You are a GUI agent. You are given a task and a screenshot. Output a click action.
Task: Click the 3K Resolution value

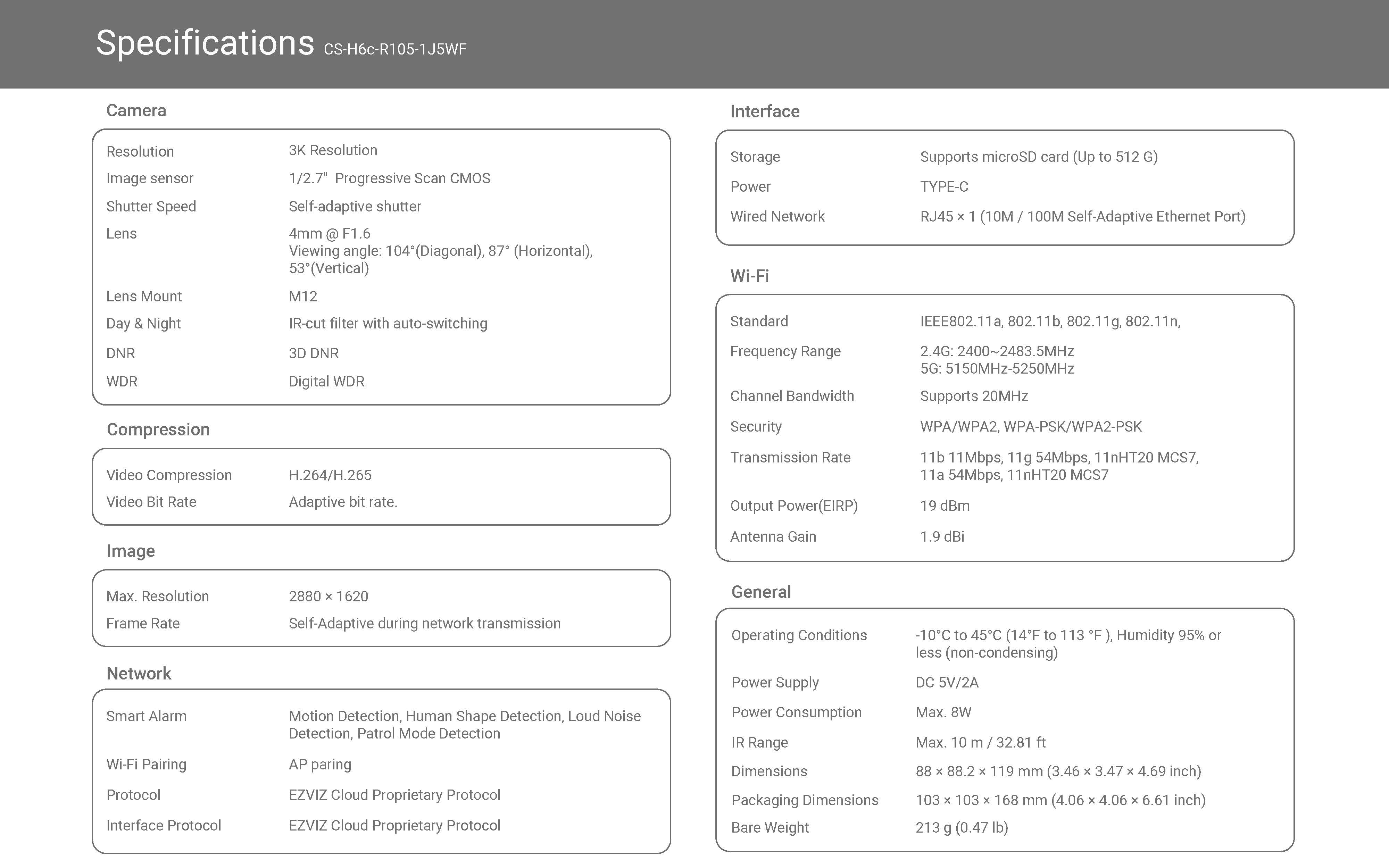click(333, 150)
